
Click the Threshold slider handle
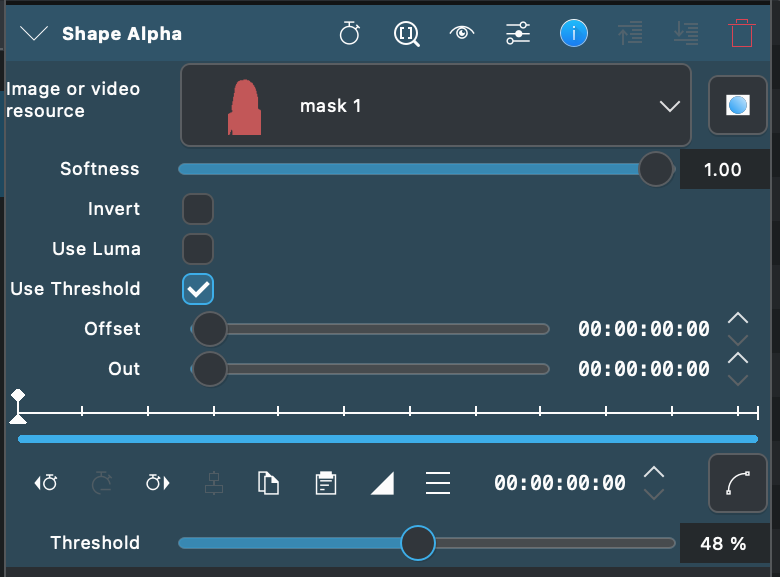pyautogui.click(x=418, y=543)
